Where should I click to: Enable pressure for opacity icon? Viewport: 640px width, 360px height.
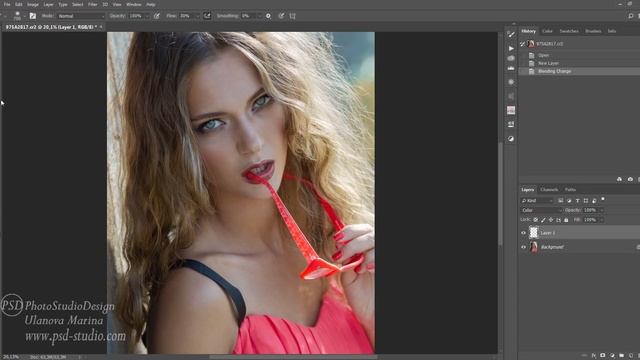pyautogui.click(x=157, y=16)
